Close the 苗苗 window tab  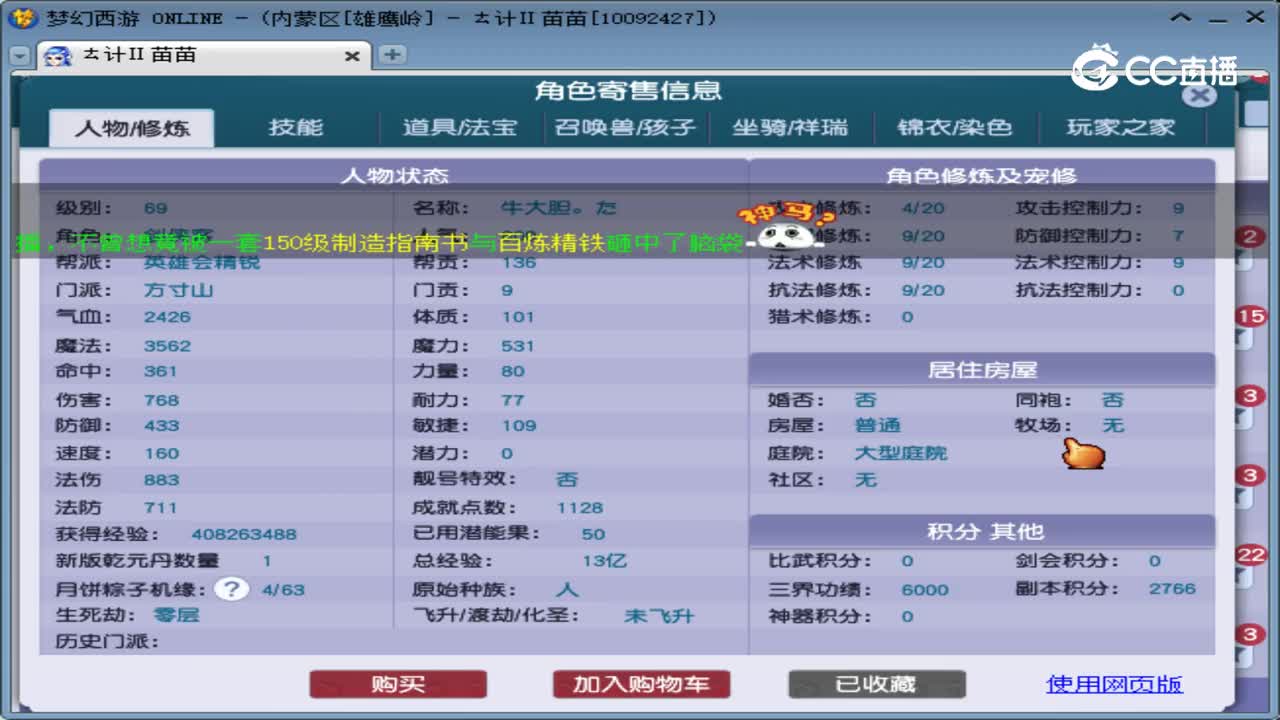coord(352,56)
